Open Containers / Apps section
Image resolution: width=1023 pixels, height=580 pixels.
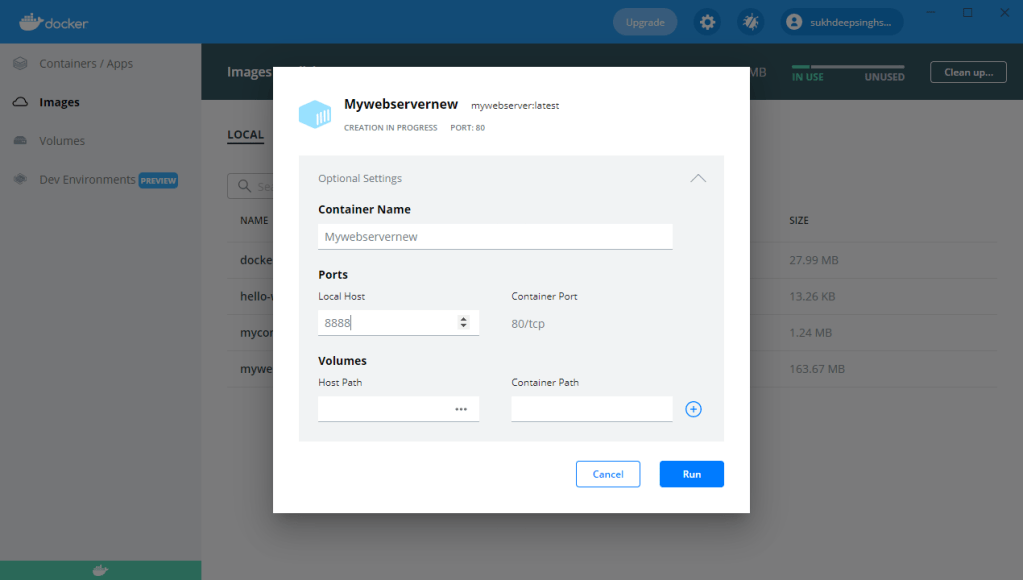click(85, 64)
